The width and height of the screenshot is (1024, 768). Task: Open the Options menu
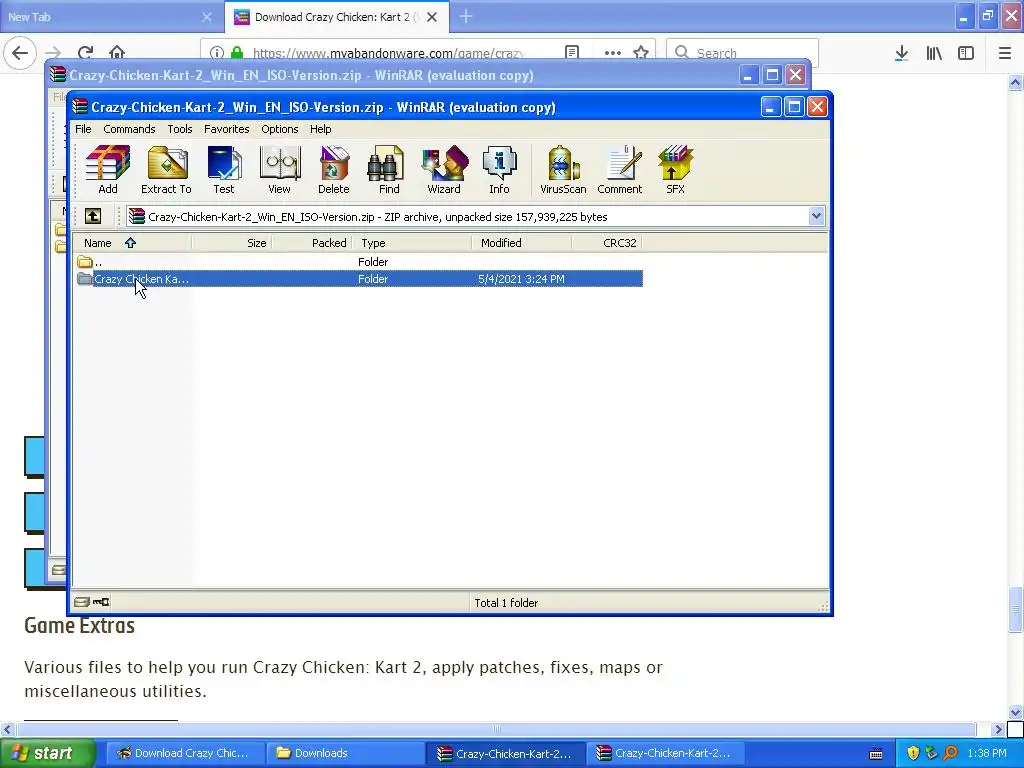tap(280, 129)
